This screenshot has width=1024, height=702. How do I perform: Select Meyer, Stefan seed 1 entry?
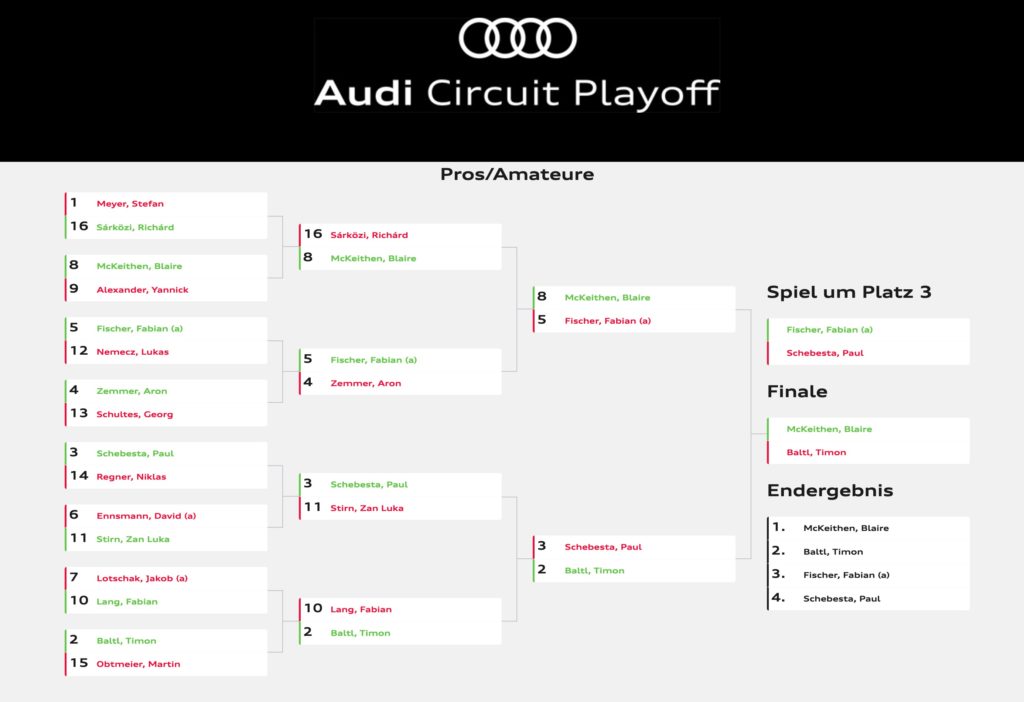click(x=130, y=204)
